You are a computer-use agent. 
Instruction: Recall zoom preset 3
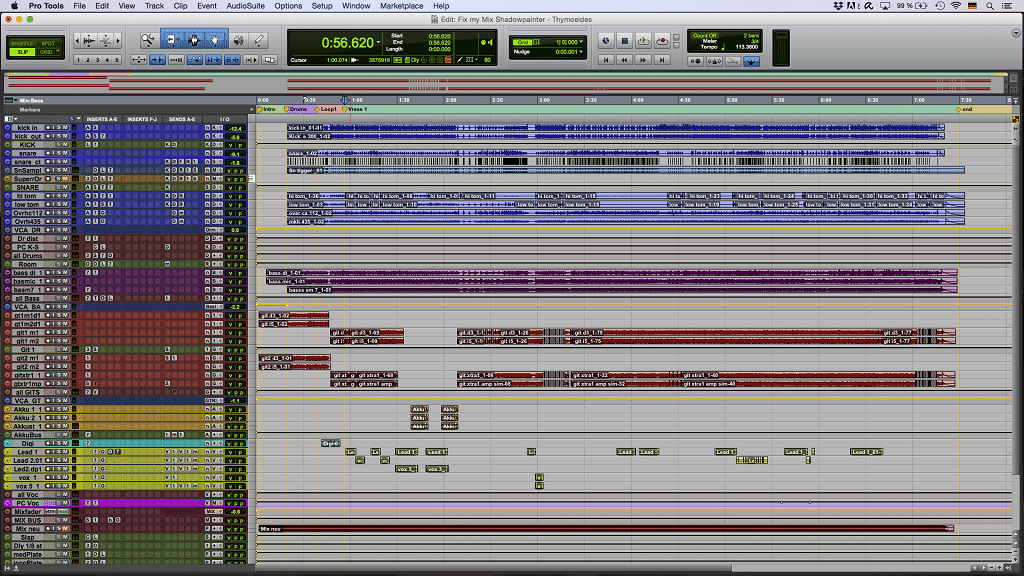click(97, 59)
